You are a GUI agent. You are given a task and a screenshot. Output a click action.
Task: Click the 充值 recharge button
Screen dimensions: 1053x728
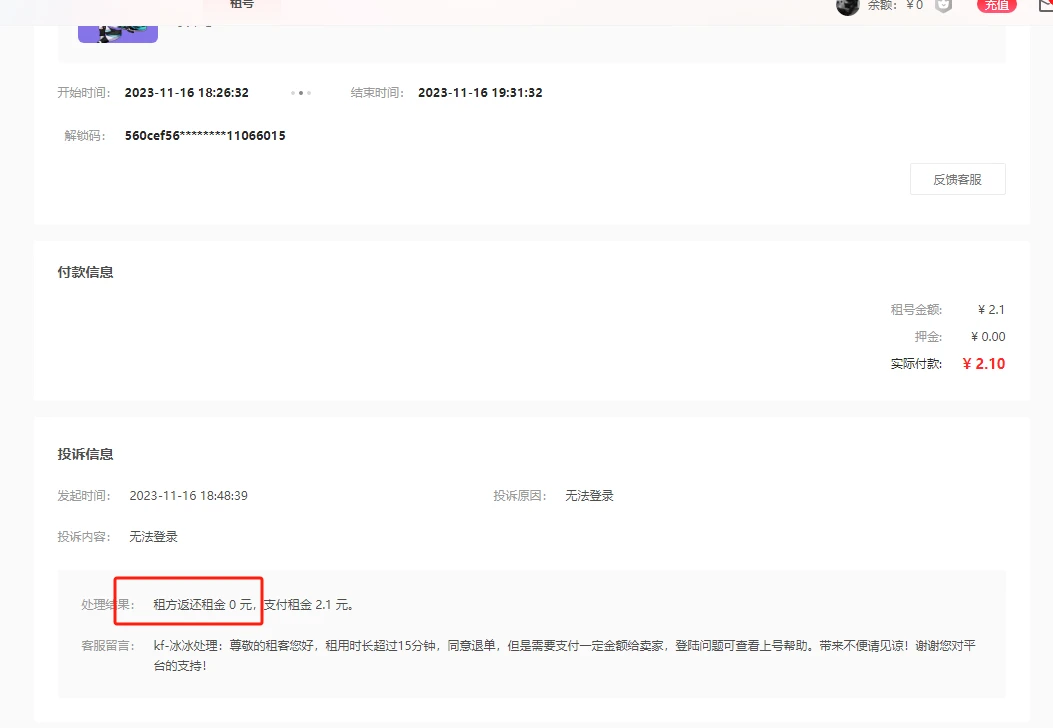(996, 5)
